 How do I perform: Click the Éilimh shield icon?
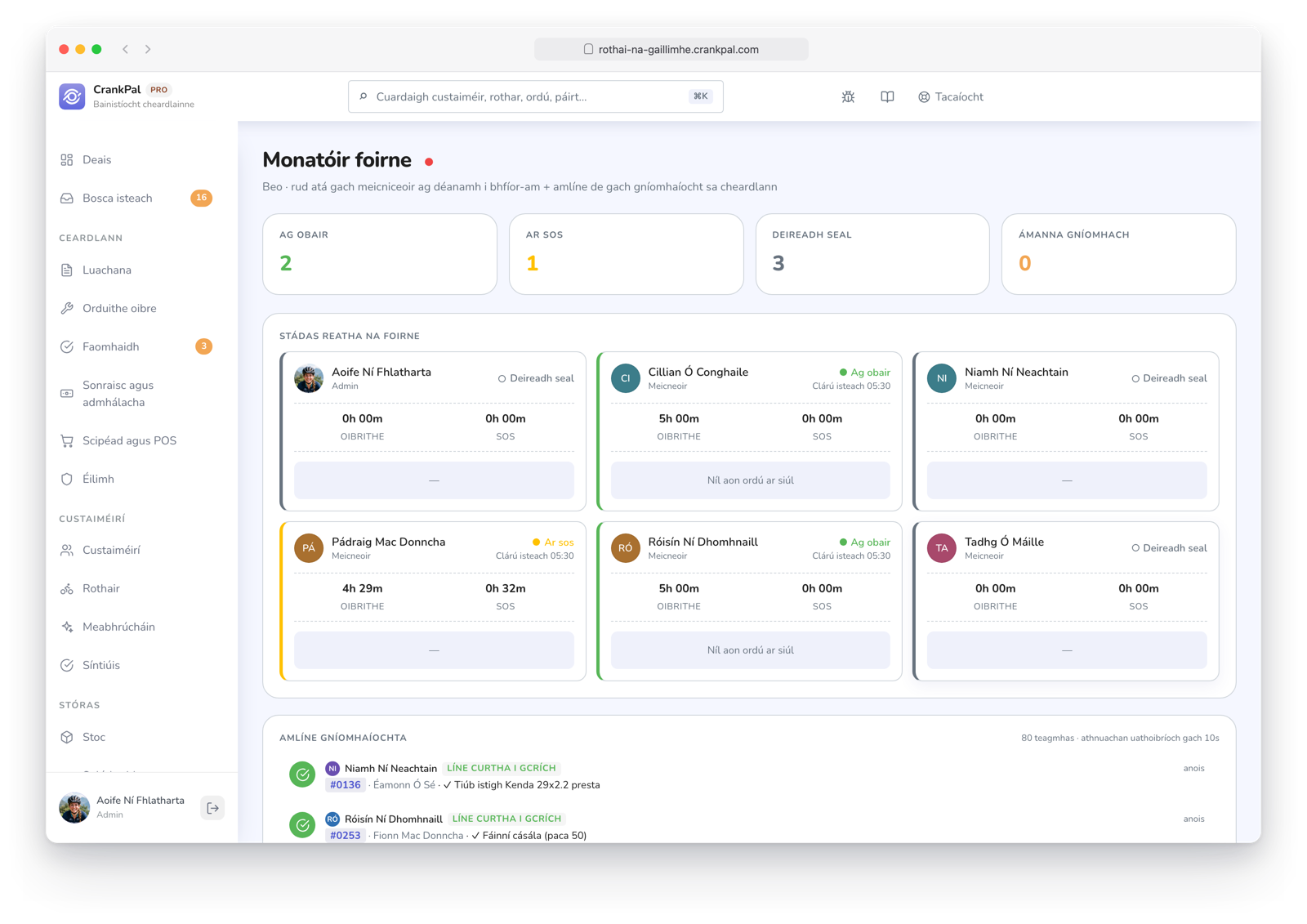tap(67, 480)
